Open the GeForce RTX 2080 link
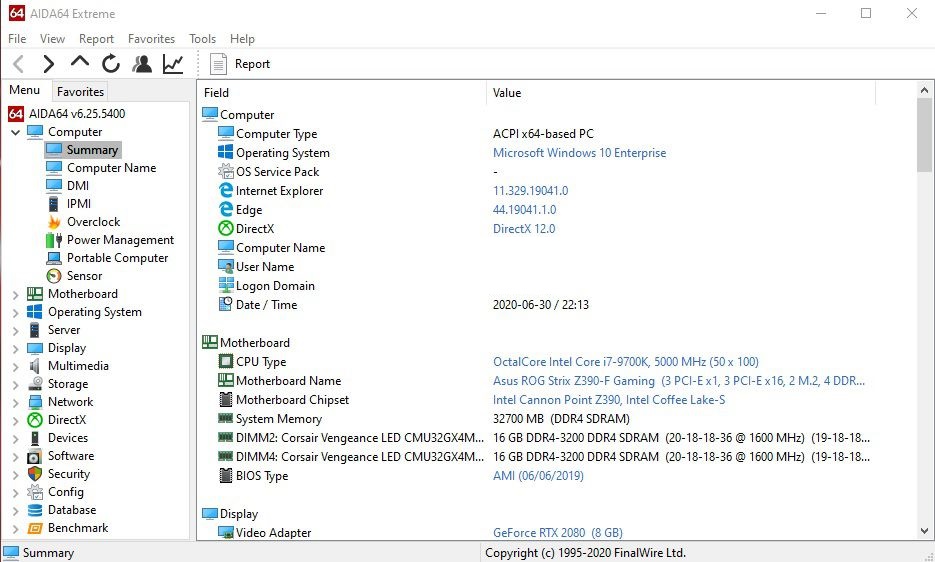935x562 pixels. point(558,533)
